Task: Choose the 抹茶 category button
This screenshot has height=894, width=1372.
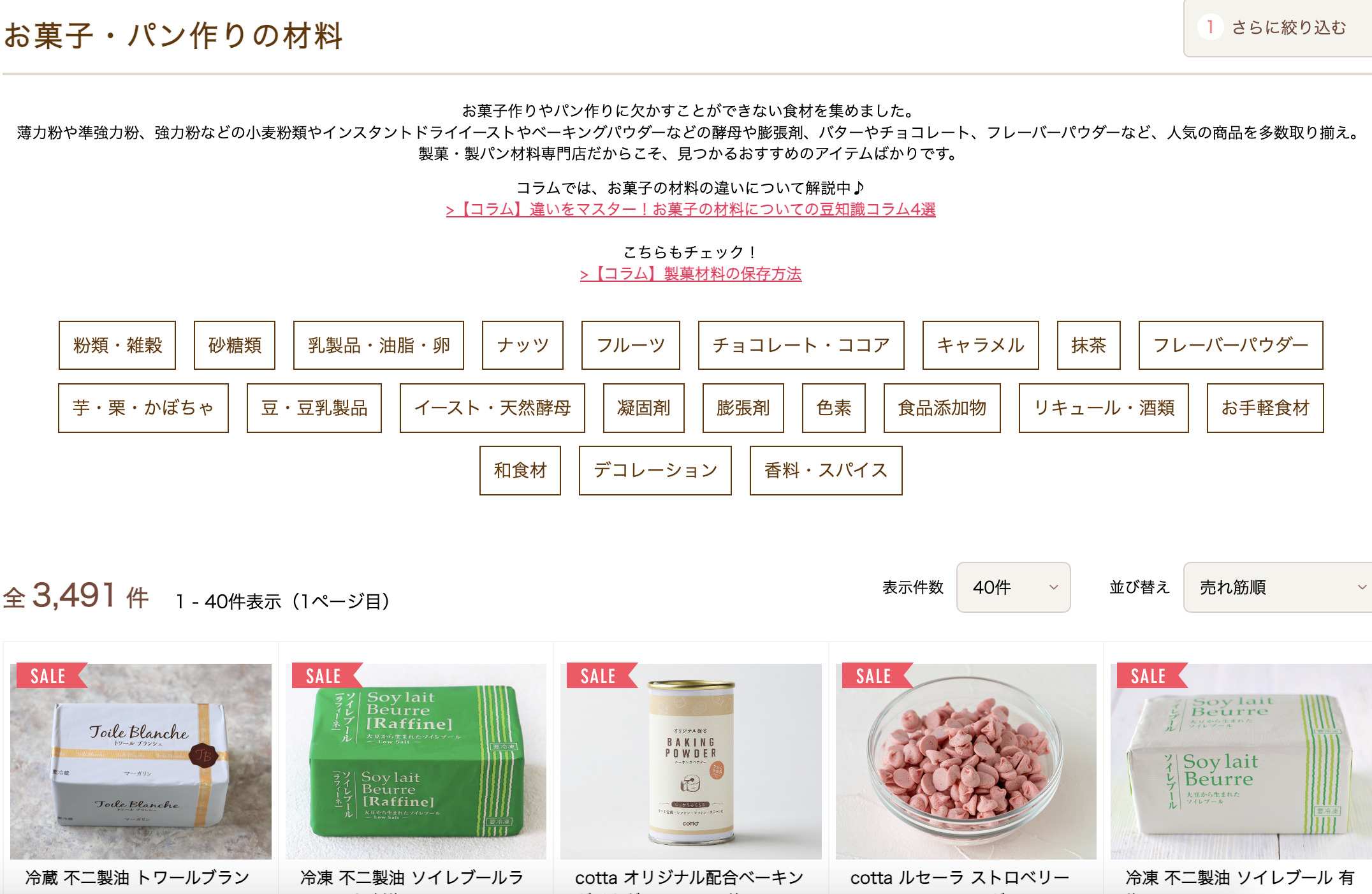Action: pos(1089,345)
